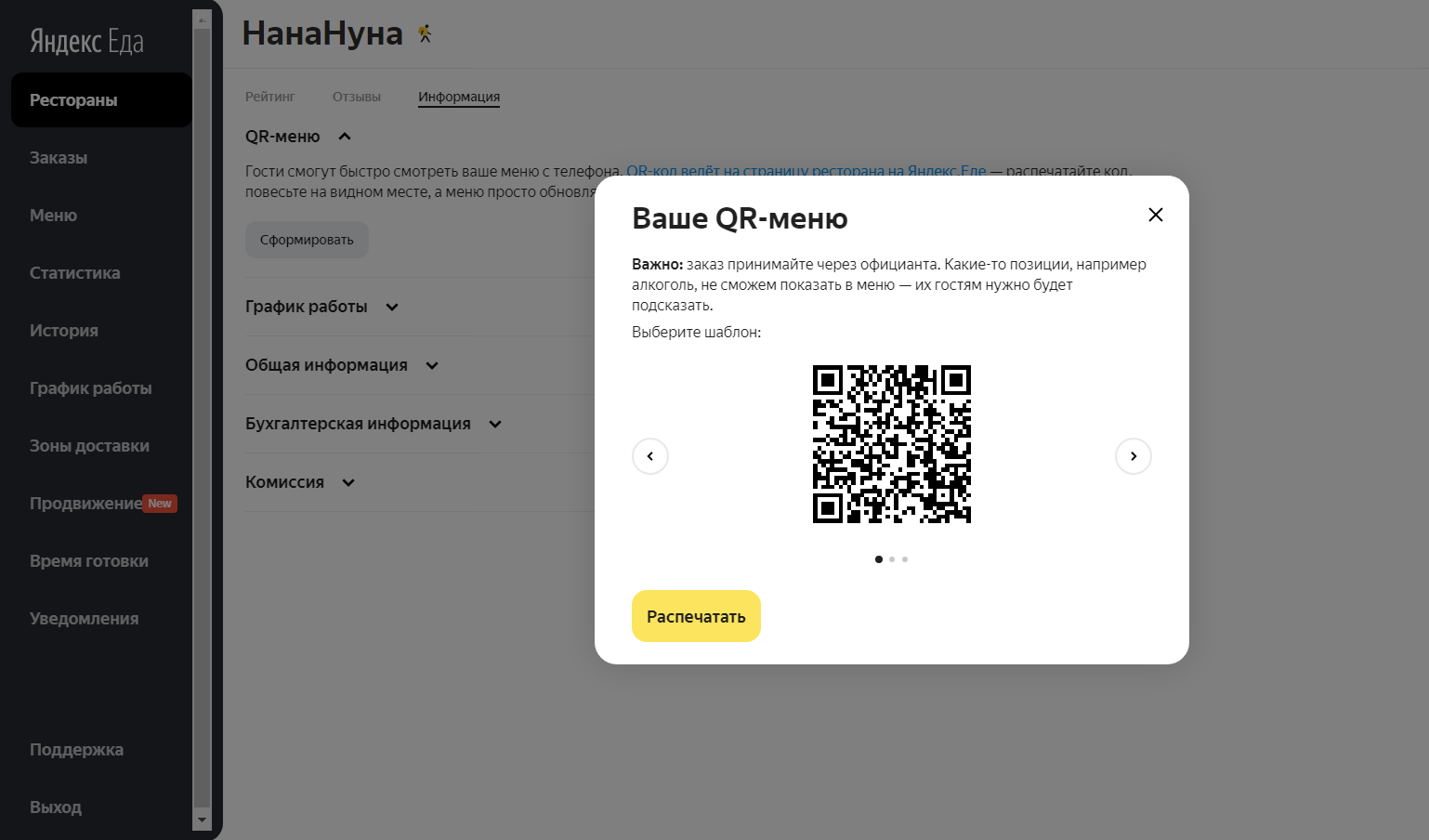Expand the Комиссия section chevron
1429x840 pixels.
(348, 483)
